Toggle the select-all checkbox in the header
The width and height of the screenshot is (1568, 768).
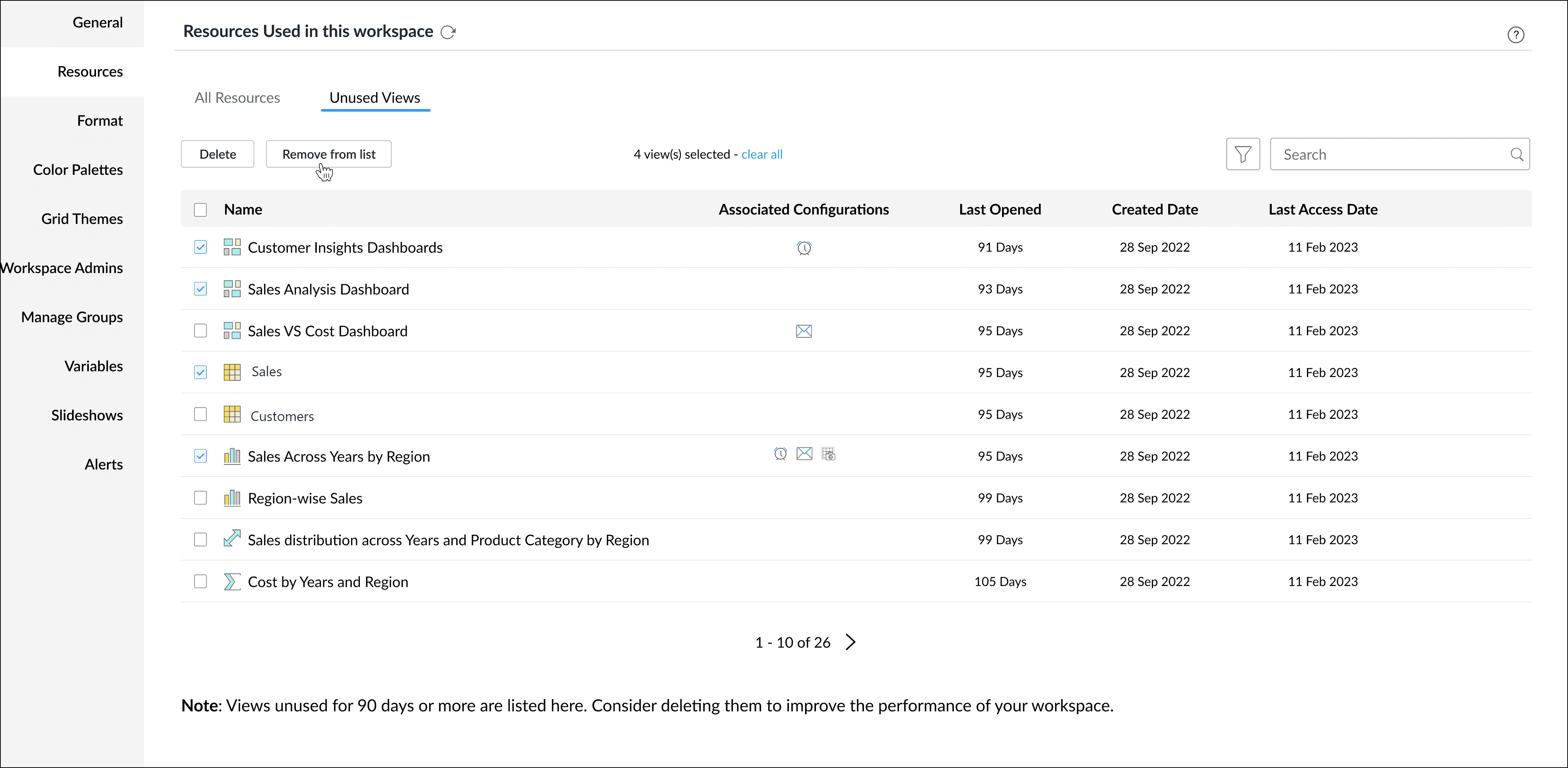point(200,210)
